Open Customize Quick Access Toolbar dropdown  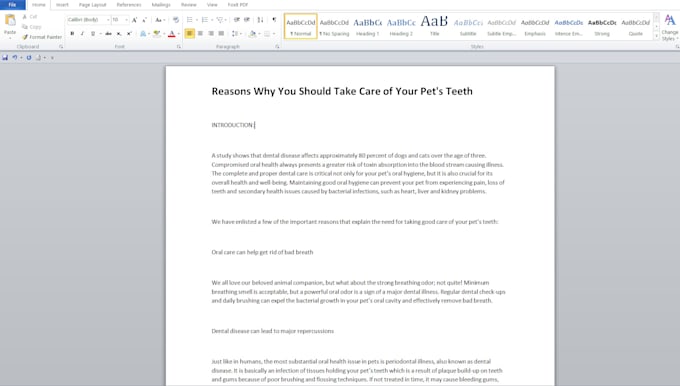point(52,57)
